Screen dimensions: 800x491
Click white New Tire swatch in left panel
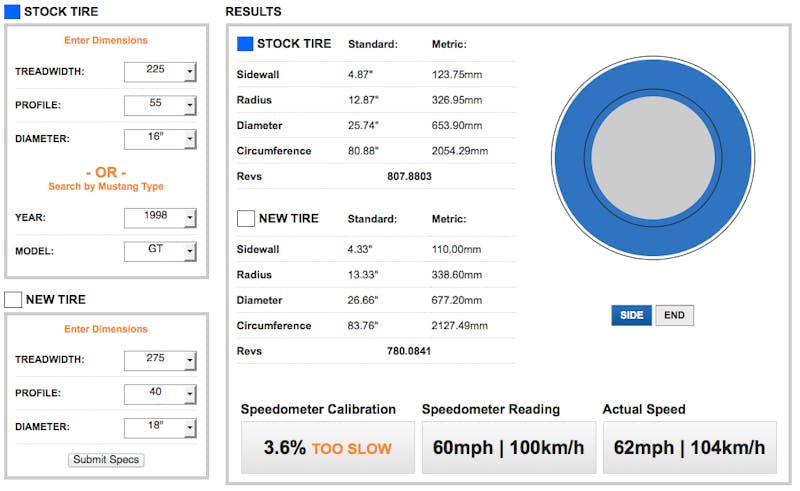click(x=12, y=299)
